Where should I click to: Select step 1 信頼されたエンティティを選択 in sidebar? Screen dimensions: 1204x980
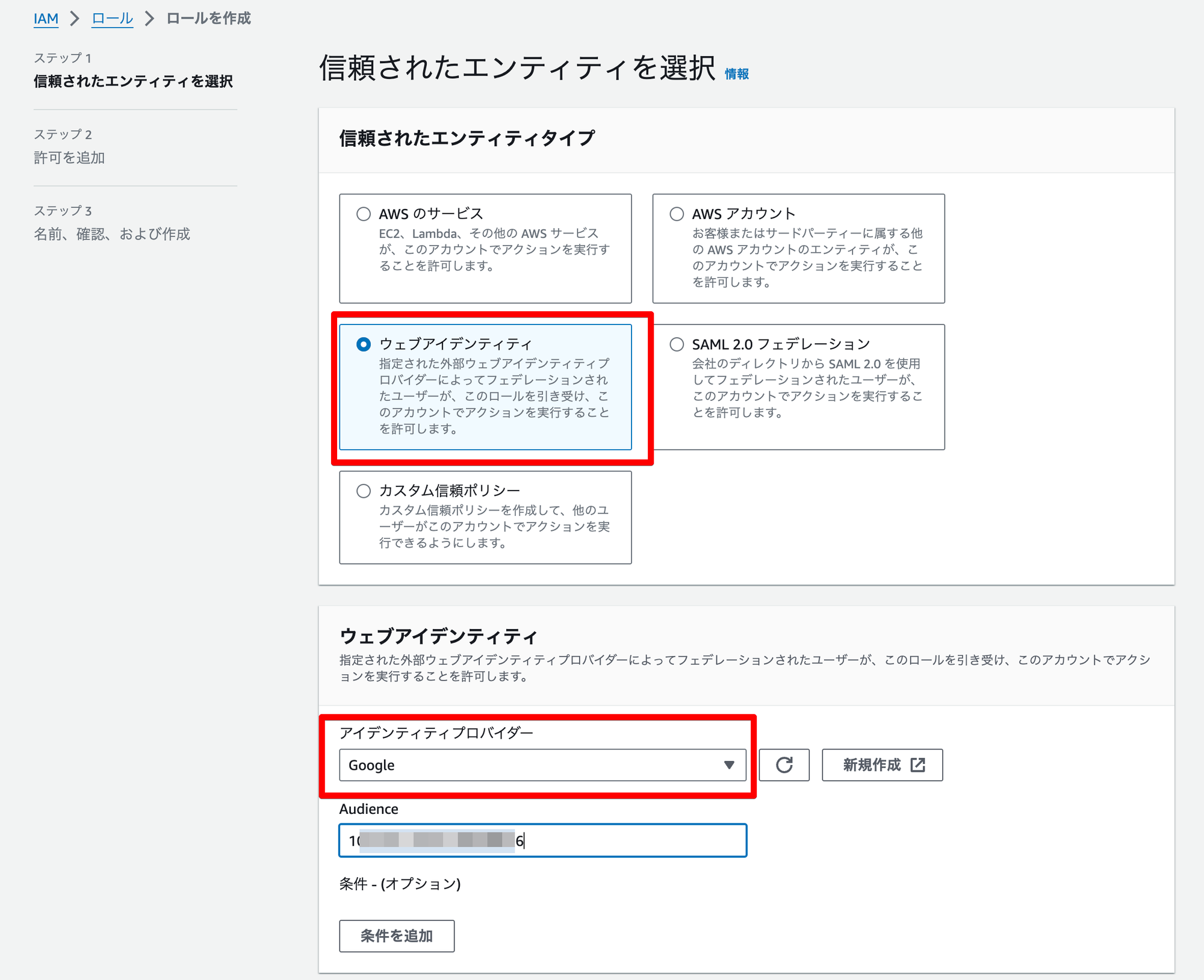pos(133,81)
